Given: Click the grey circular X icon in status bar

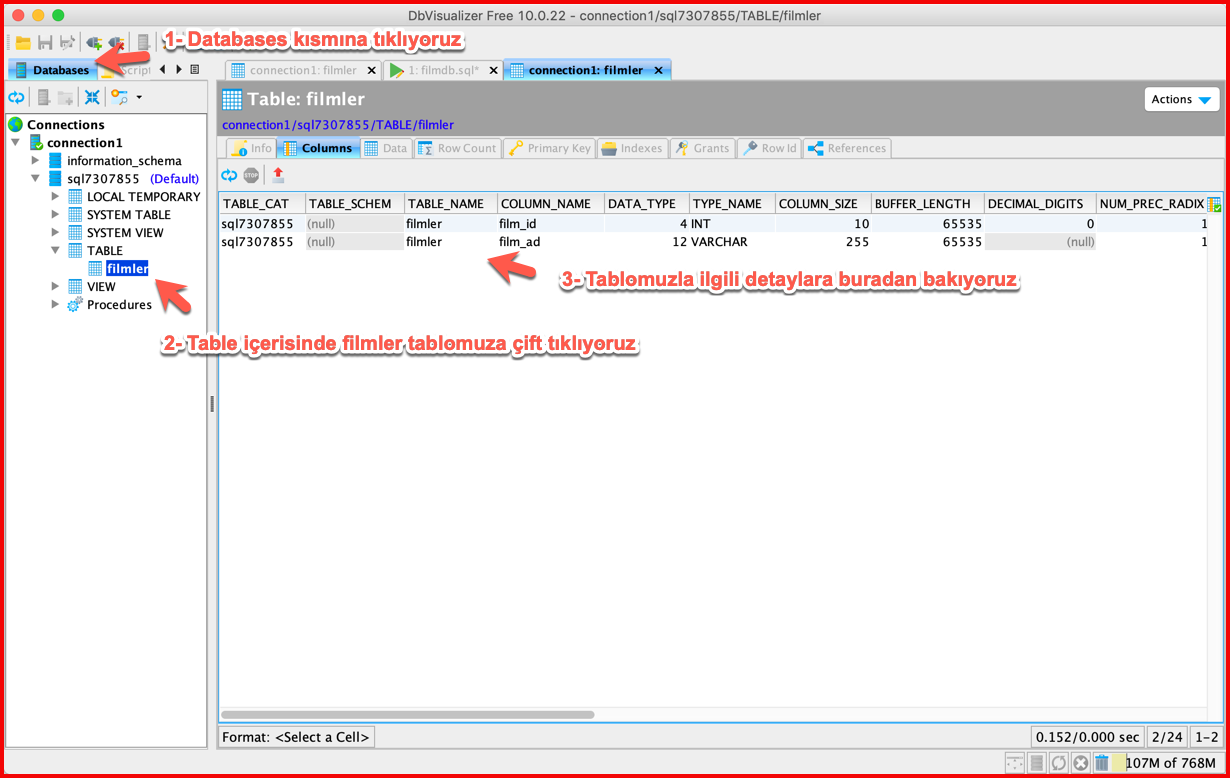Looking at the screenshot, I should (x=1080, y=763).
